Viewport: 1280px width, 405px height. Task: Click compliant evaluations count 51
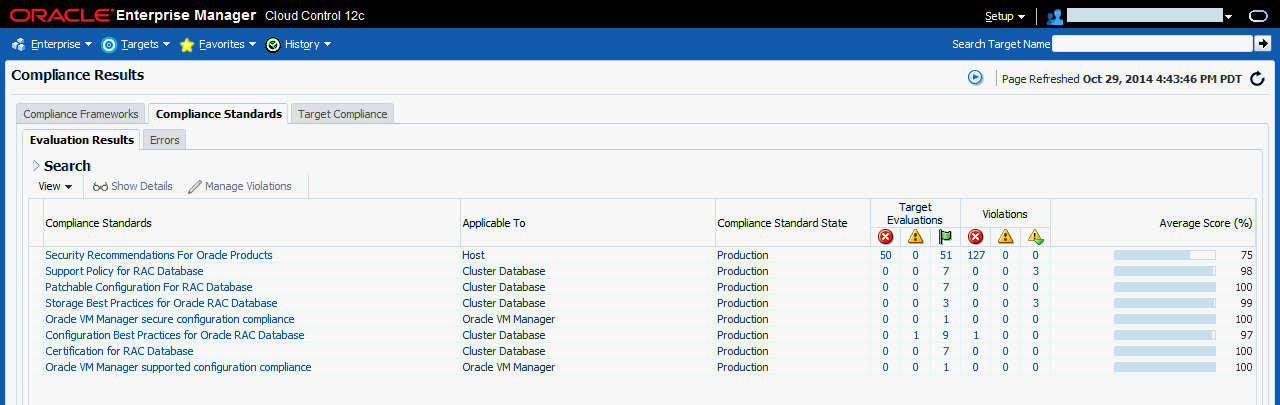(x=945, y=255)
